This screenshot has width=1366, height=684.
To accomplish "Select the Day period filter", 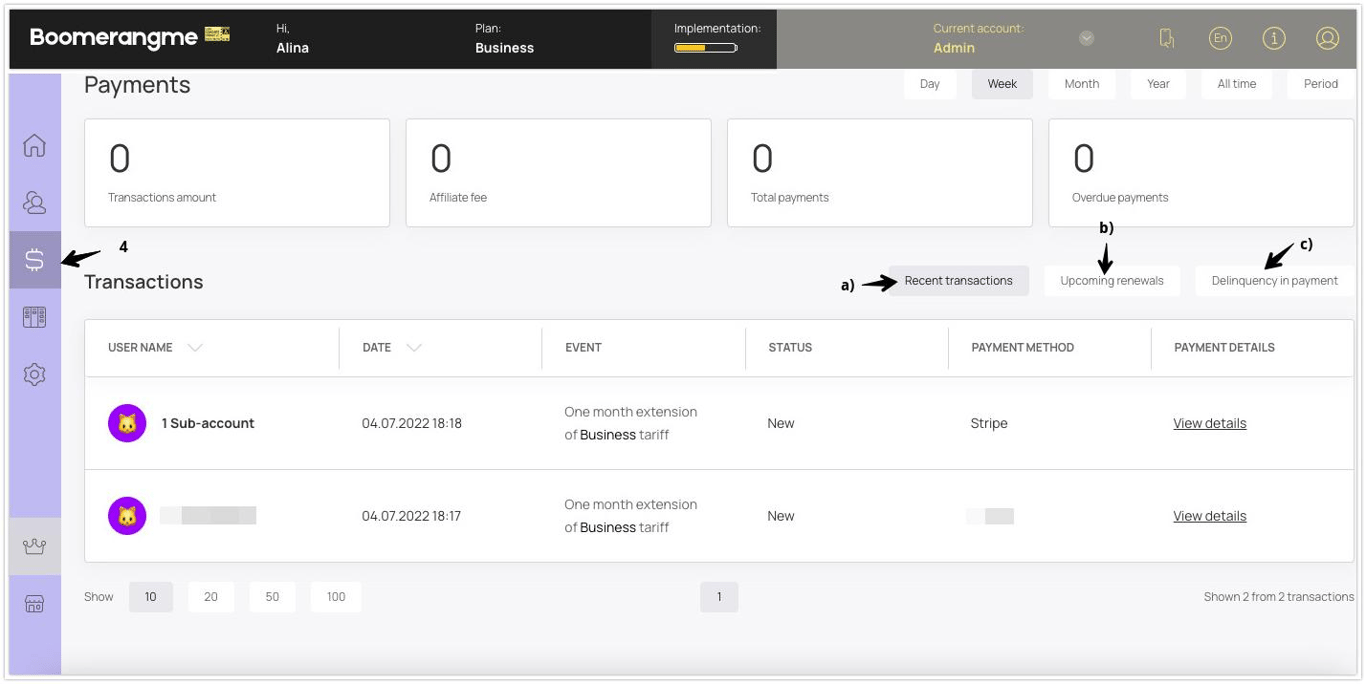I will tap(930, 84).
